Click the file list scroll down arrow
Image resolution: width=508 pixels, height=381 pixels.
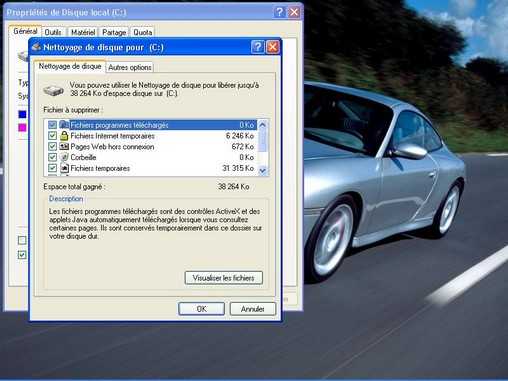coord(263,171)
